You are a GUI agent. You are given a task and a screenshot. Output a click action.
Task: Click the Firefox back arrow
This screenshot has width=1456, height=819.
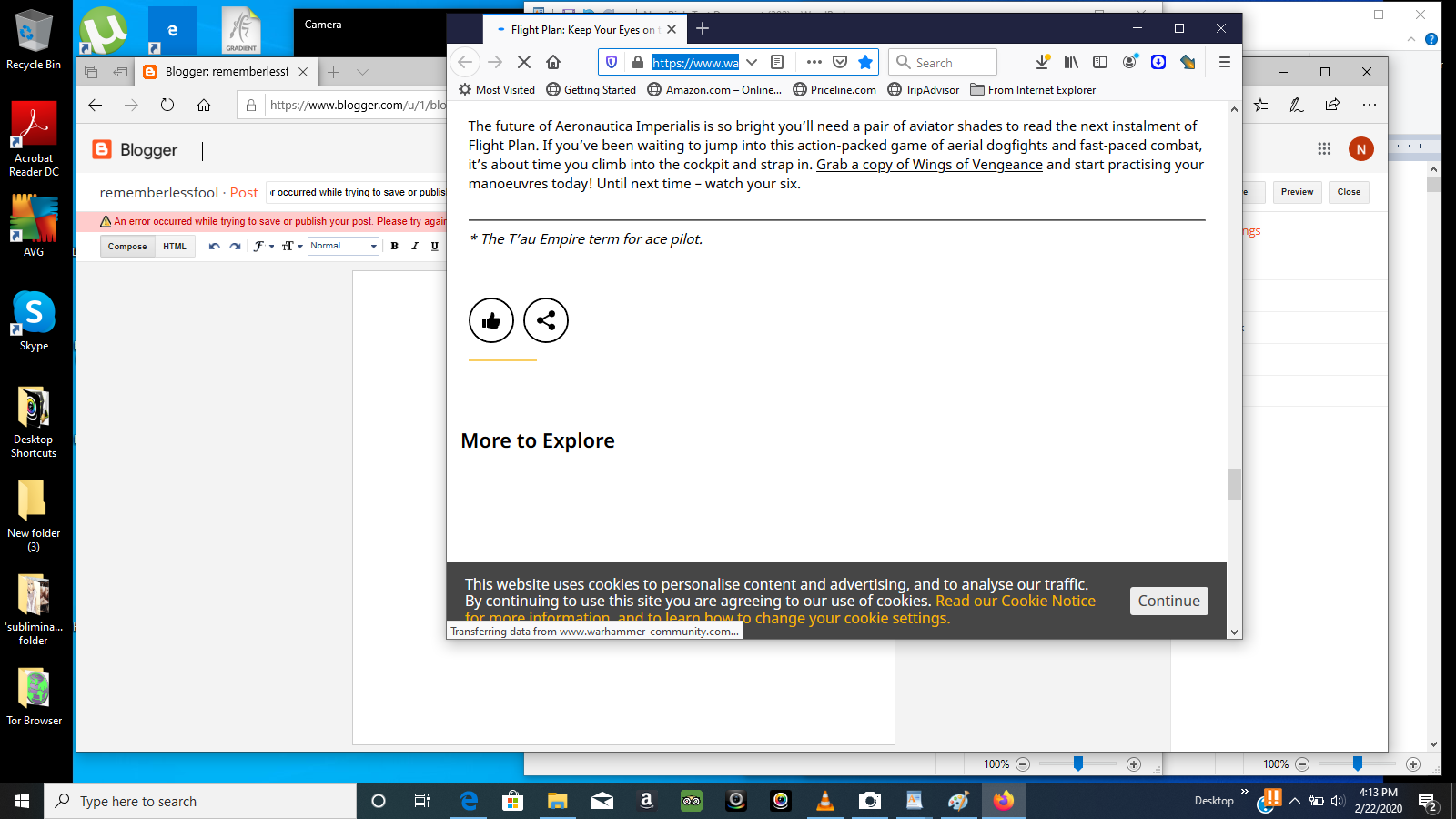click(x=465, y=62)
